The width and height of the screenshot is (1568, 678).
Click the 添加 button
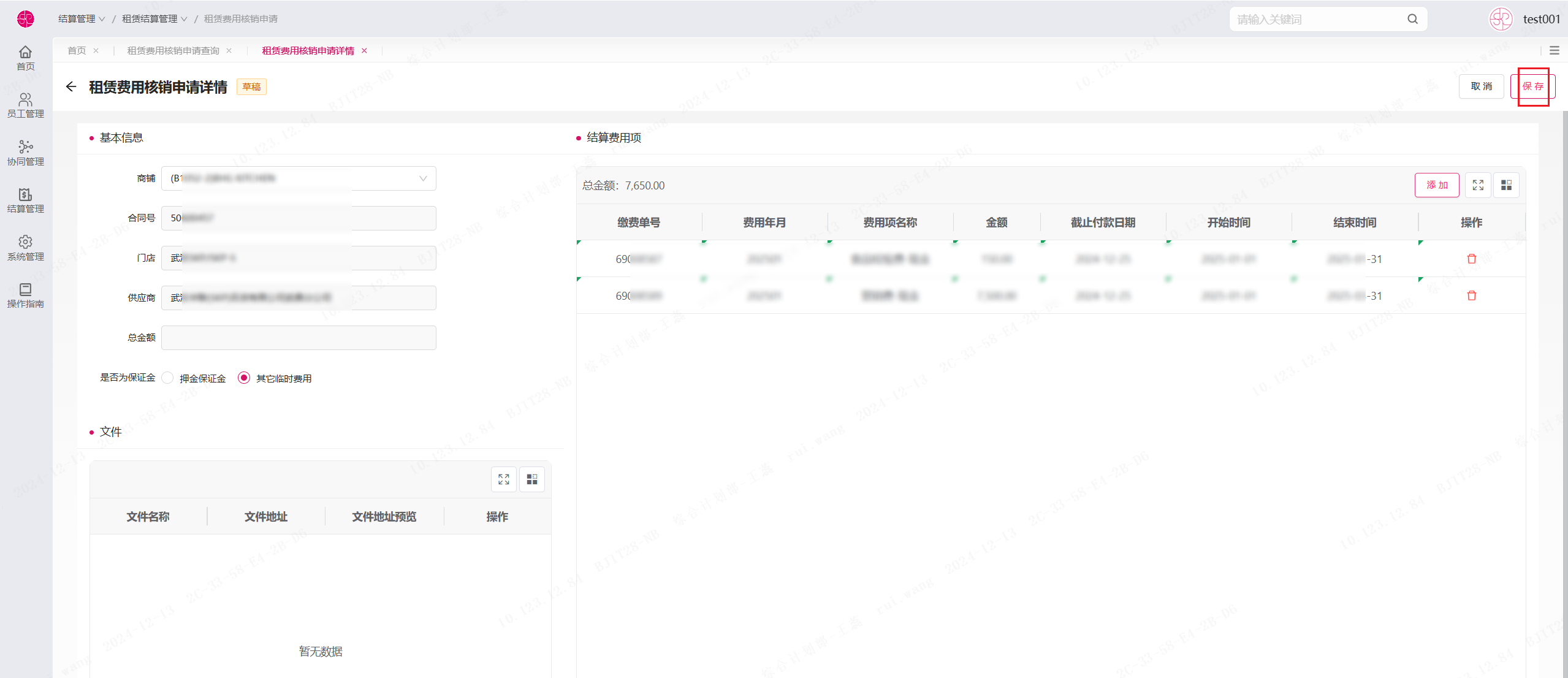coord(1437,185)
